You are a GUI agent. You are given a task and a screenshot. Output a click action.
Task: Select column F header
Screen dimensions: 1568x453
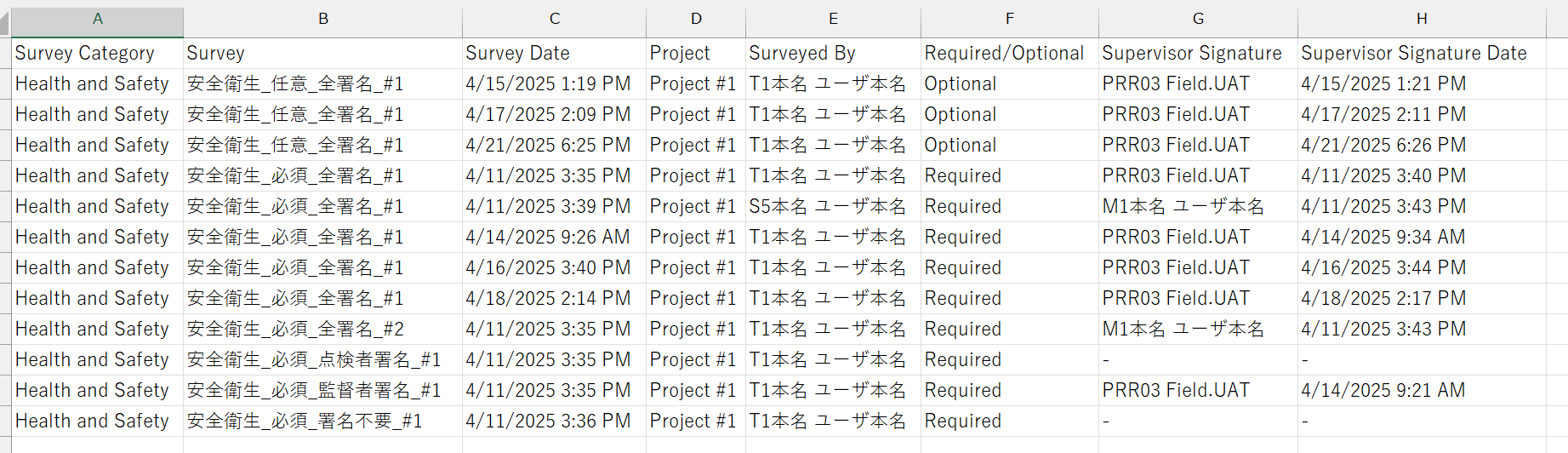click(1010, 19)
